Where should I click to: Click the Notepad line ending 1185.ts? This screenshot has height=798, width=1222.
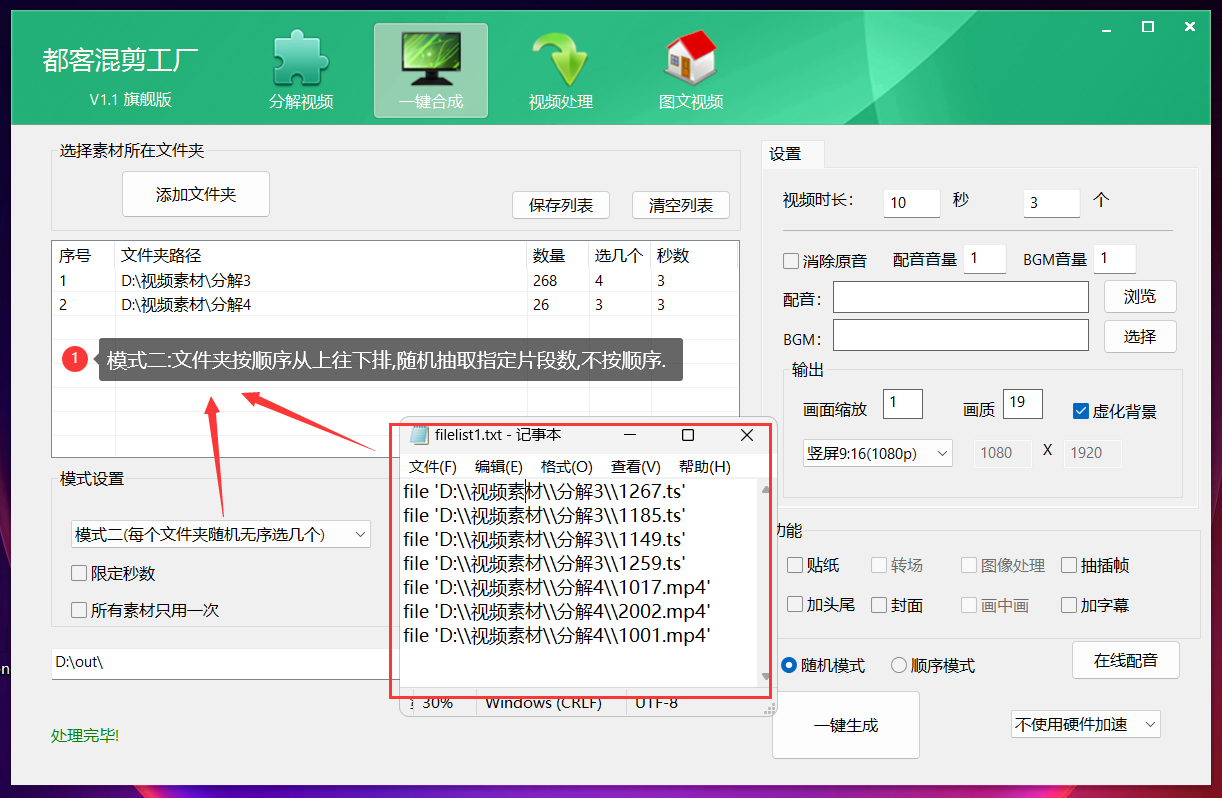pyautogui.click(x=544, y=515)
